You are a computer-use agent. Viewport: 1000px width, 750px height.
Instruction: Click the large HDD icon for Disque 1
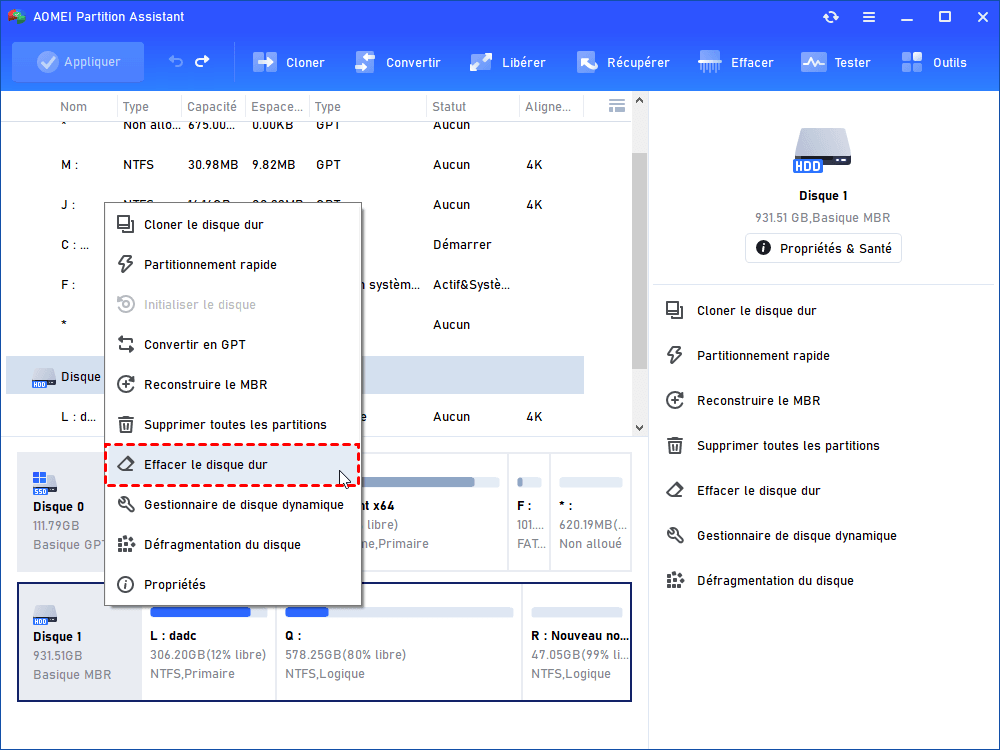(x=823, y=150)
